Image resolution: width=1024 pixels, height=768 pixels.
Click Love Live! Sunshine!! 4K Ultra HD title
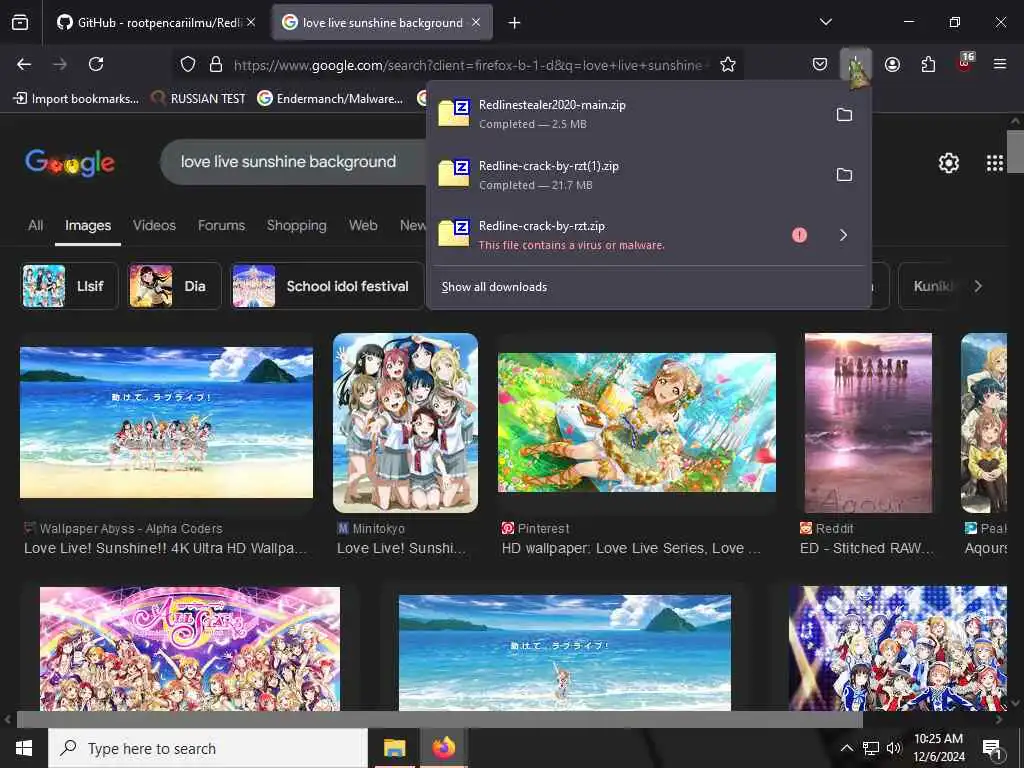point(165,549)
